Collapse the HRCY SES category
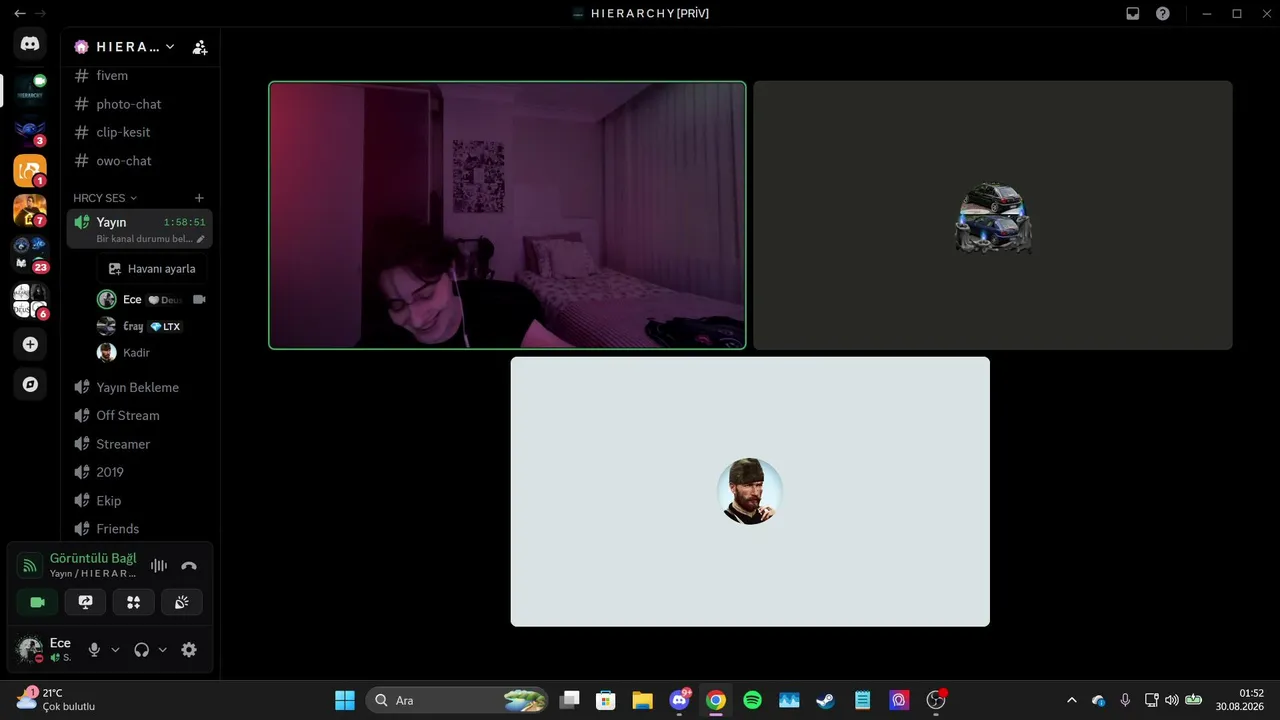1280x720 pixels. (x=105, y=198)
